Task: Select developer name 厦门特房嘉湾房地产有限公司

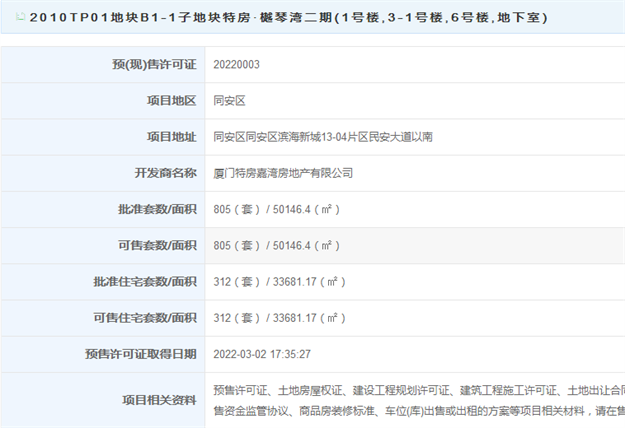Action: pos(283,173)
